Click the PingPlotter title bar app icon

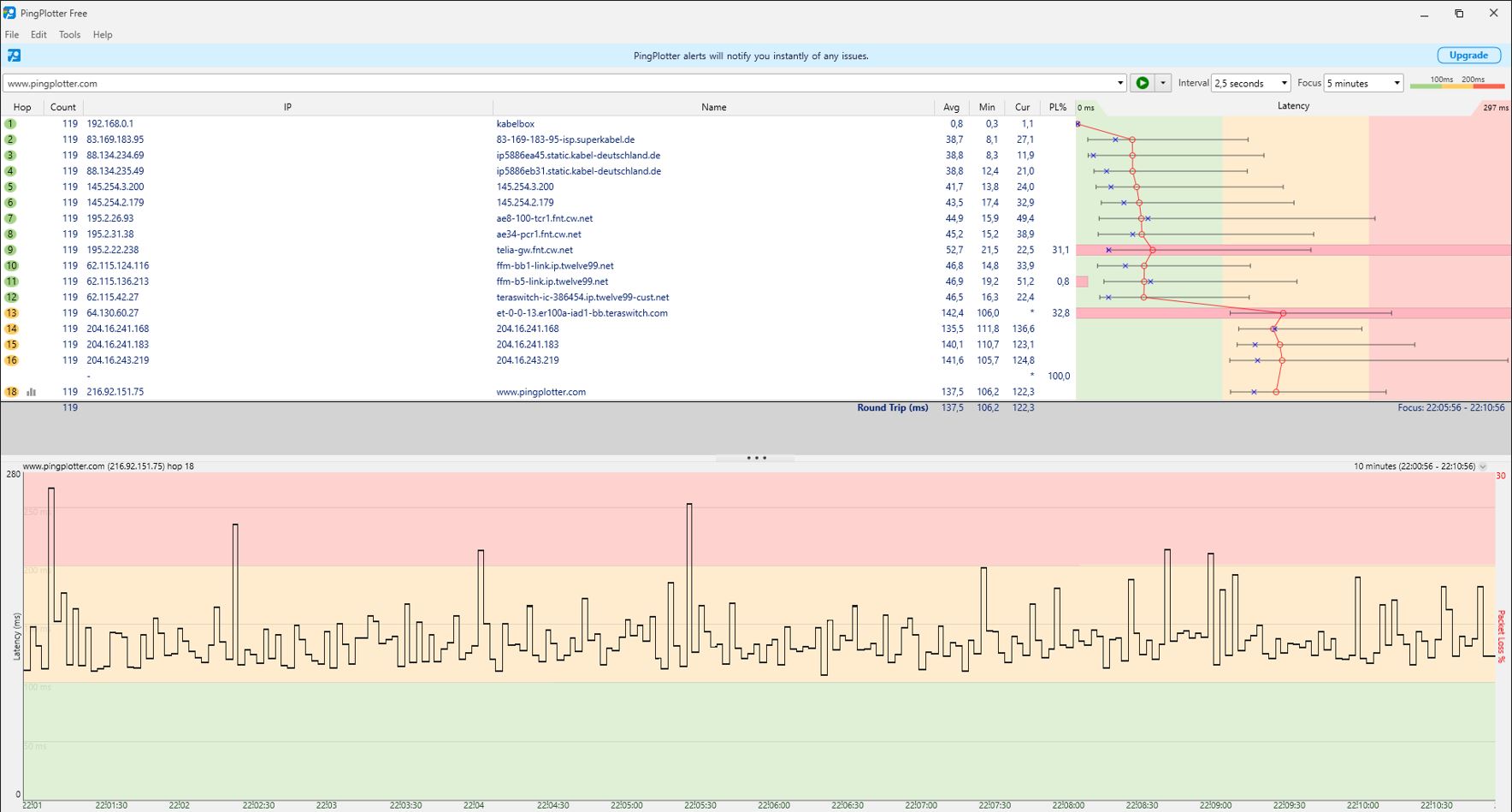9,13
